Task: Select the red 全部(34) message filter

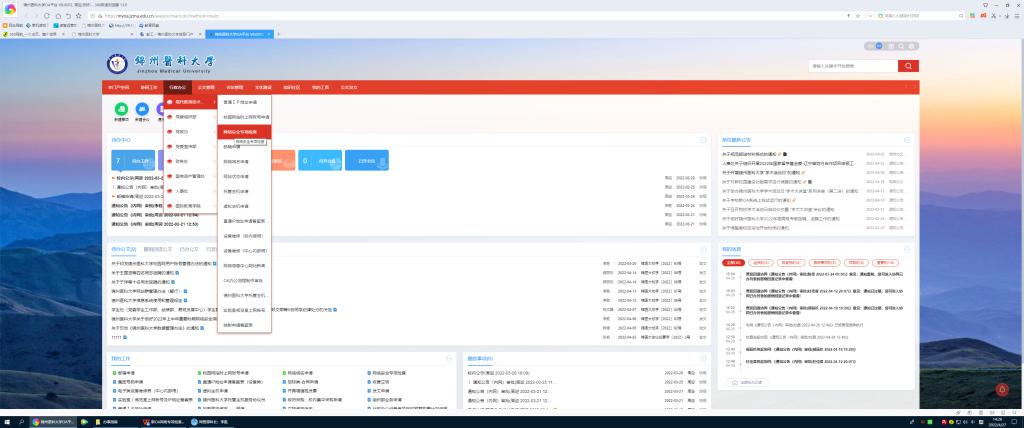Action: click(733, 263)
